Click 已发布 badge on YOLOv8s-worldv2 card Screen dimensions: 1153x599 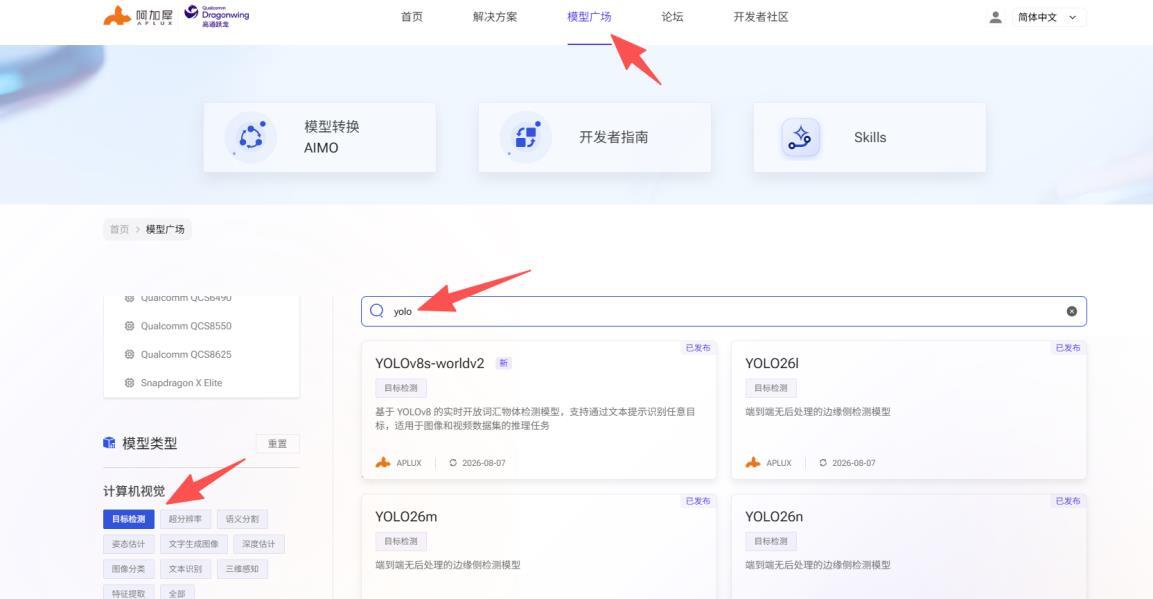[x=698, y=348]
